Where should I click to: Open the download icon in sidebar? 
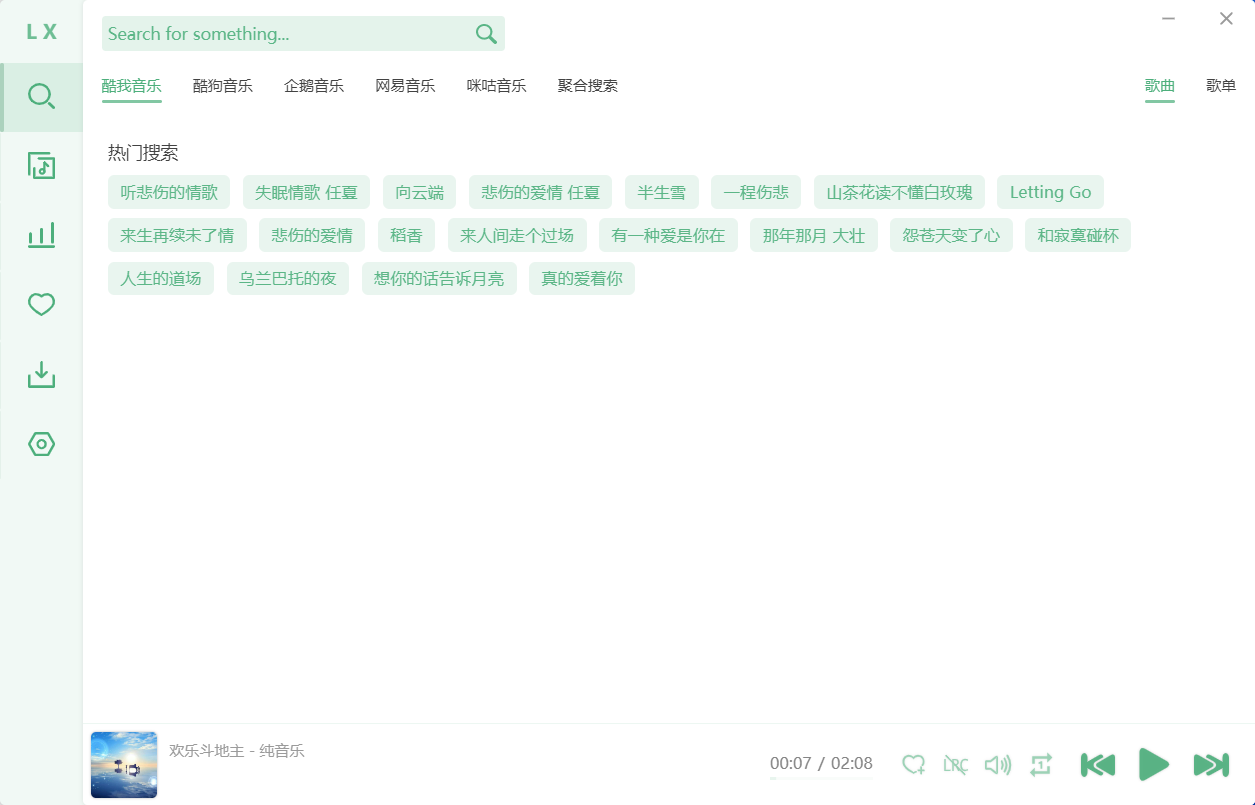click(41, 375)
